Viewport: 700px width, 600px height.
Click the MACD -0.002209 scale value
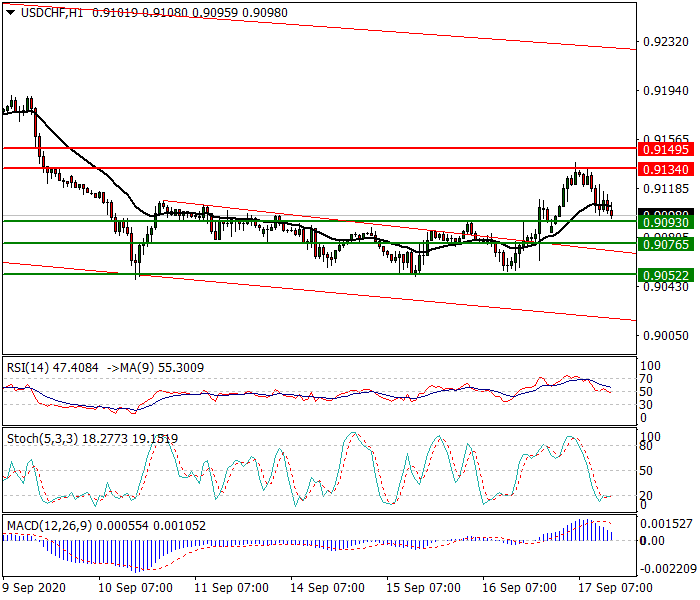pyautogui.click(x=667, y=569)
